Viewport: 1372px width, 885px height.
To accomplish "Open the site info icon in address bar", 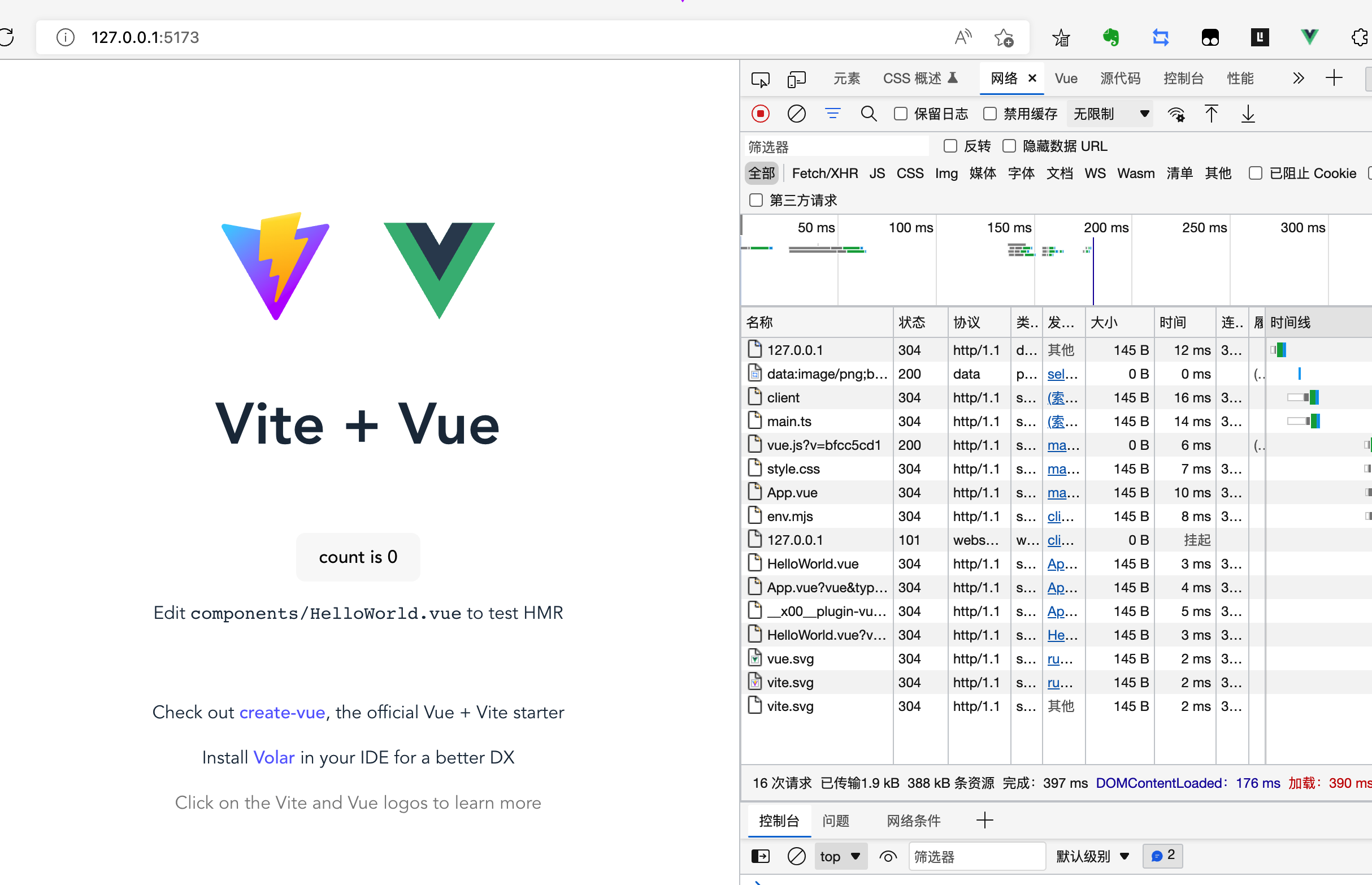I will (65, 37).
